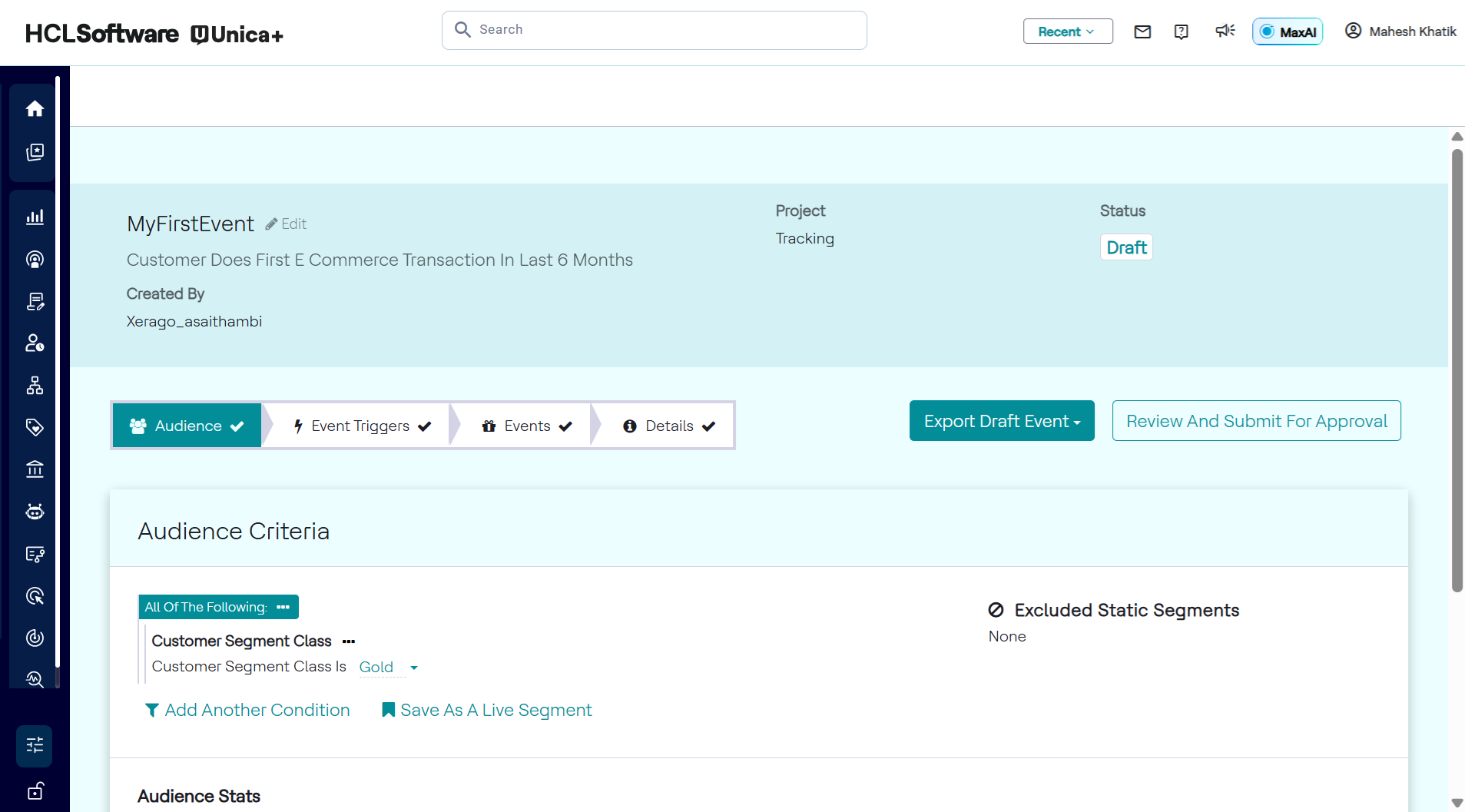Open the bank building sidebar icon

click(35, 469)
